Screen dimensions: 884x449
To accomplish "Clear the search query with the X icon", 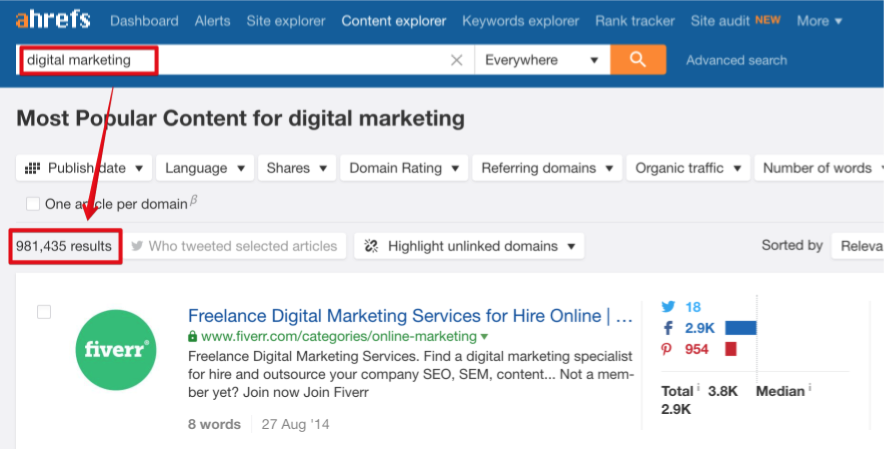I will pyautogui.click(x=456, y=60).
